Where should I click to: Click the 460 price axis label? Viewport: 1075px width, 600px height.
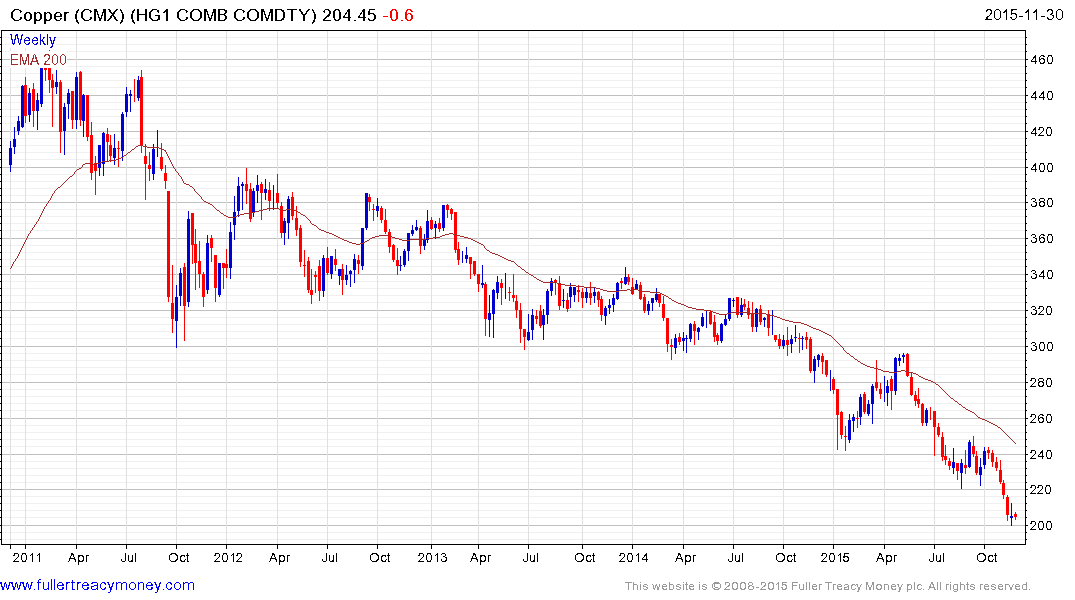point(1041,60)
